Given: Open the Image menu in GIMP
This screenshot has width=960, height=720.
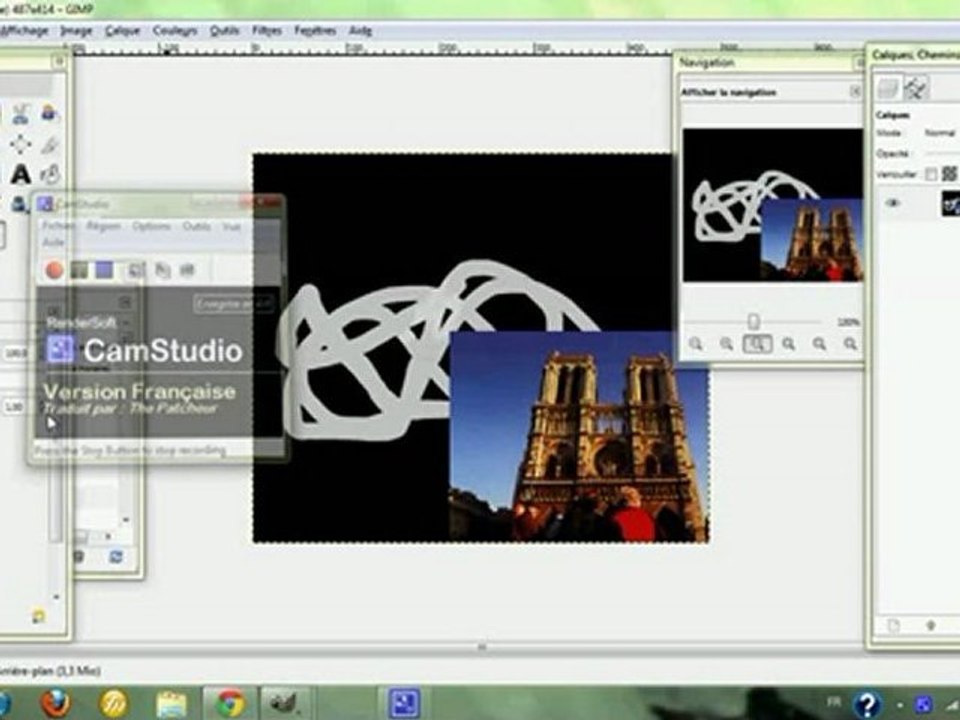Looking at the screenshot, I should (x=77, y=31).
